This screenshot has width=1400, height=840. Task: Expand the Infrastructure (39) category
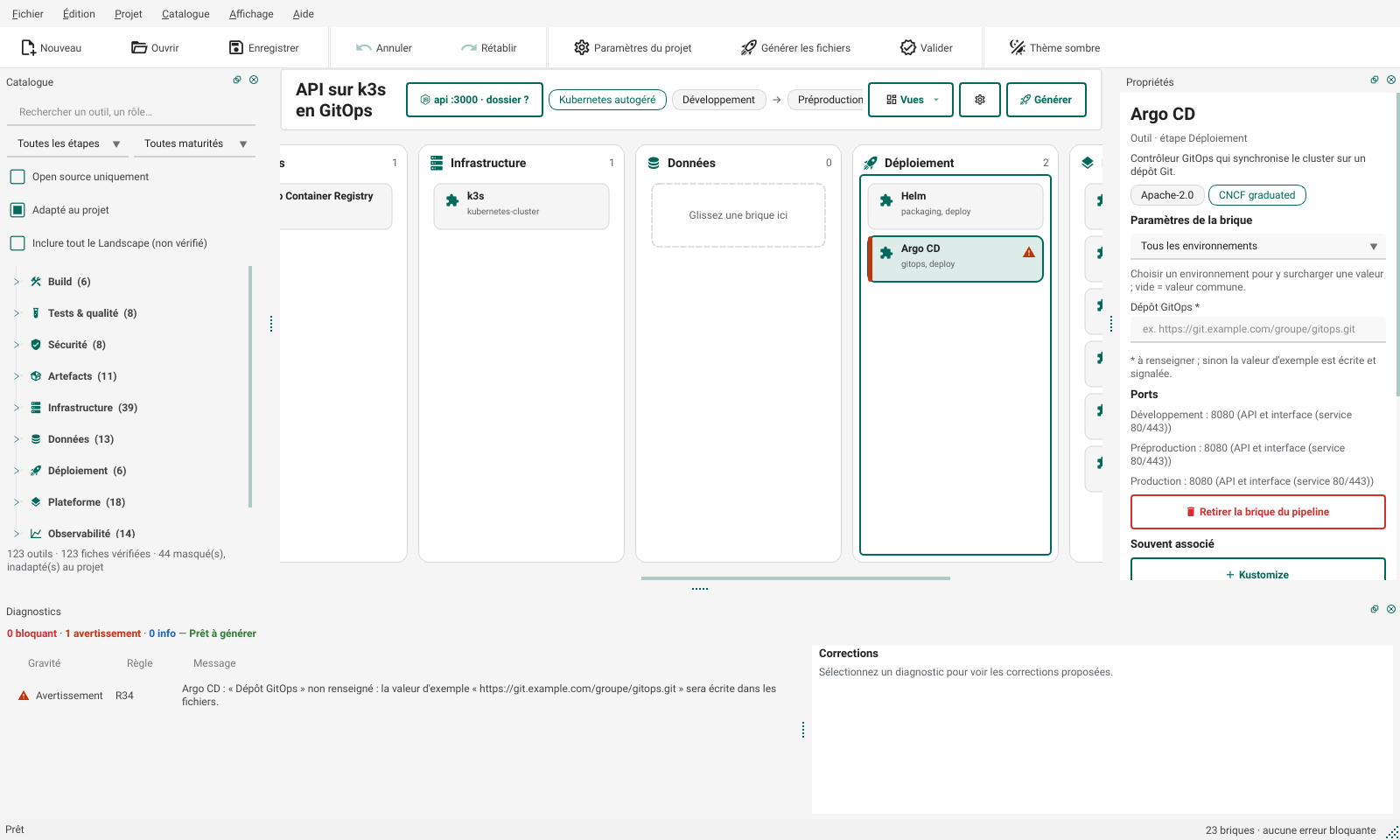tap(17, 408)
